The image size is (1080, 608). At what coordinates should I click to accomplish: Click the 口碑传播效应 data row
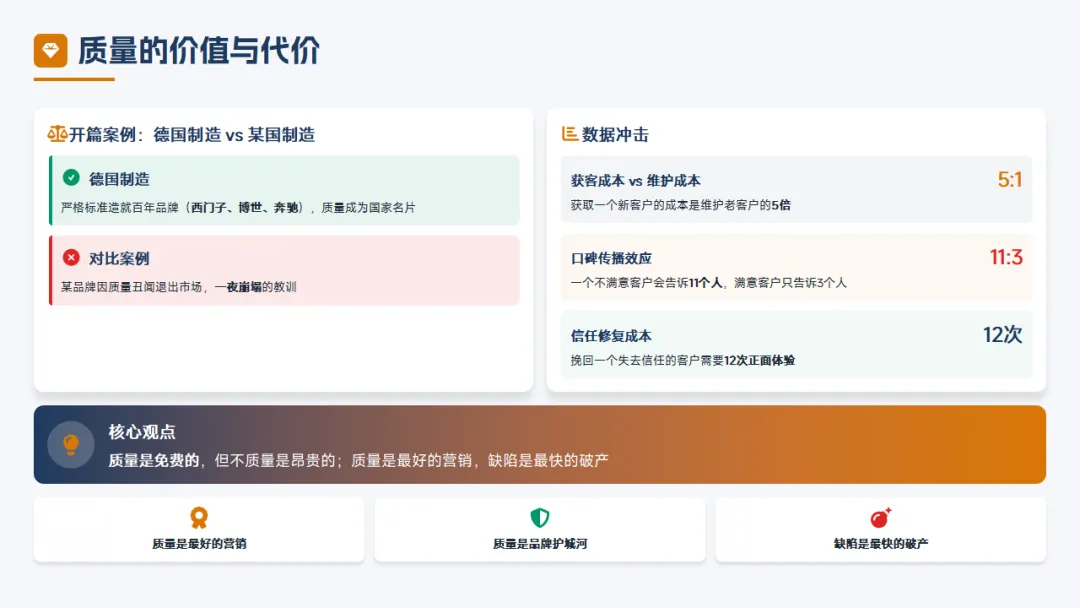[x=796, y=268]
